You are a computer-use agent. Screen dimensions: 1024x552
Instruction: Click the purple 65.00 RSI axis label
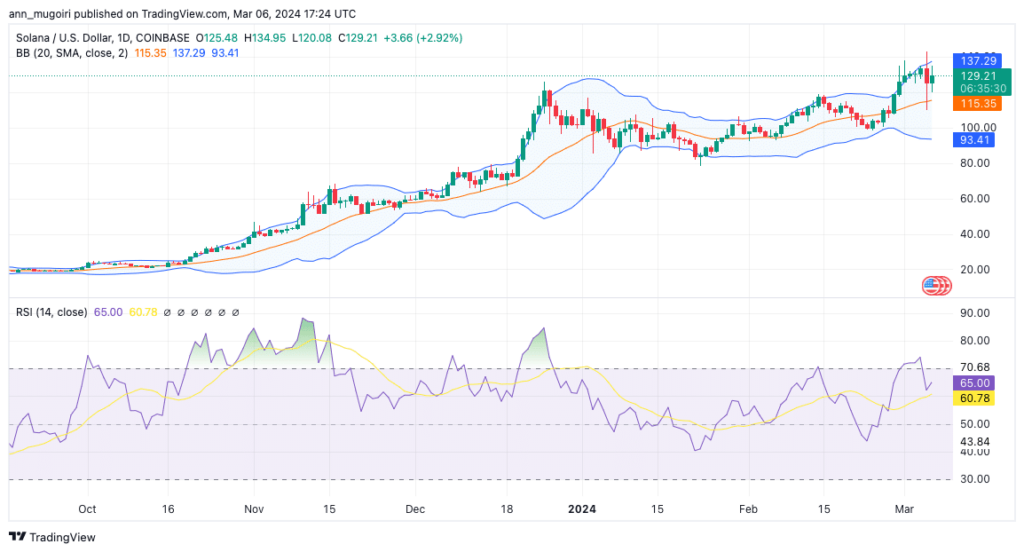pyautogui.click(x=976, y=383)
